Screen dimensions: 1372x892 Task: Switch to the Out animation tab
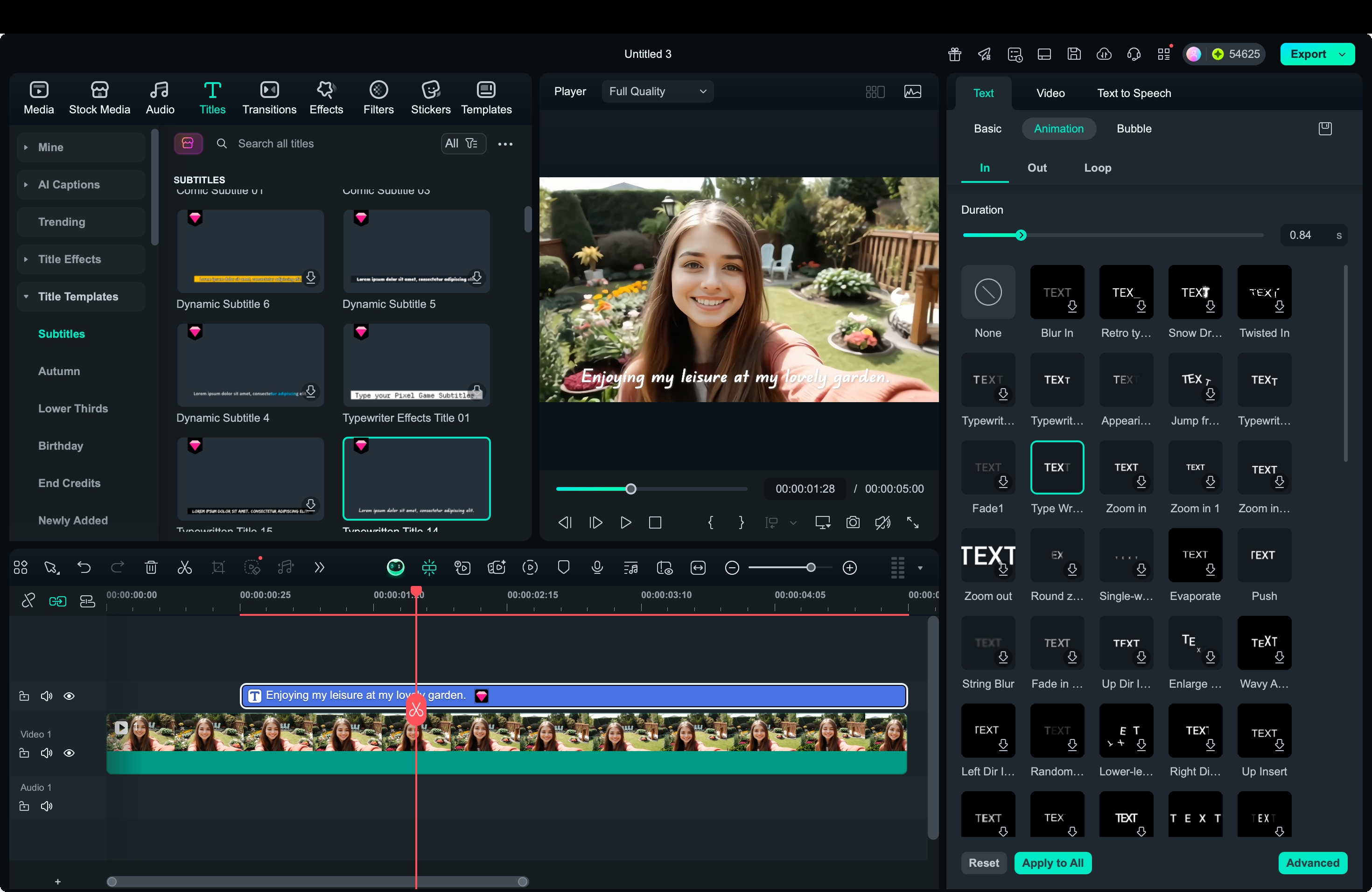pyautogui.click(x=1036, y=167)
